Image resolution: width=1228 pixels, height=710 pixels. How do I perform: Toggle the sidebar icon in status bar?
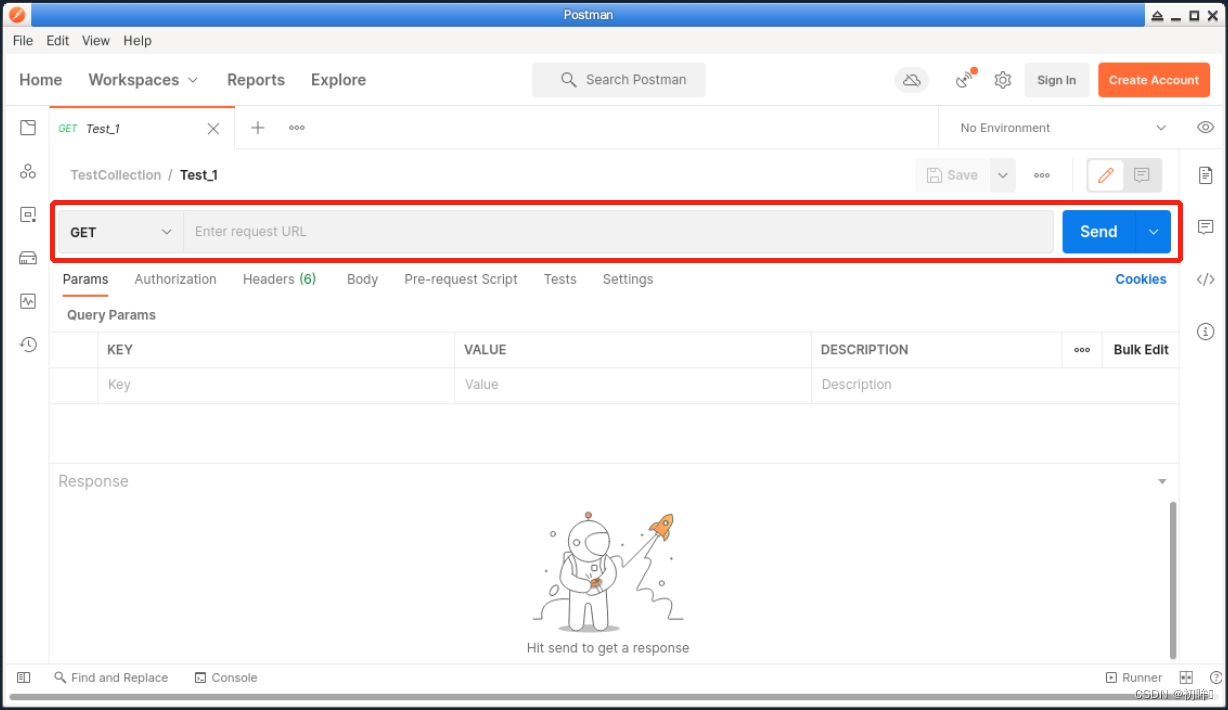pyautogui.click(x=24, y=677)
